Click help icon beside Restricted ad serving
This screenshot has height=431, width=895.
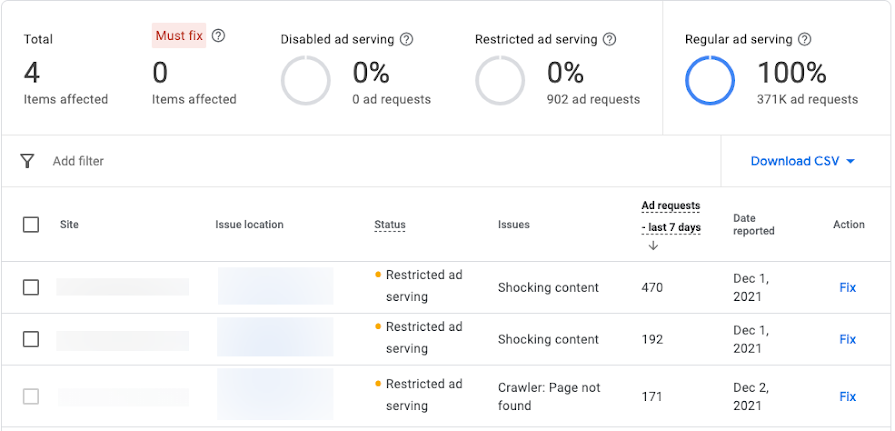point(609,40)
